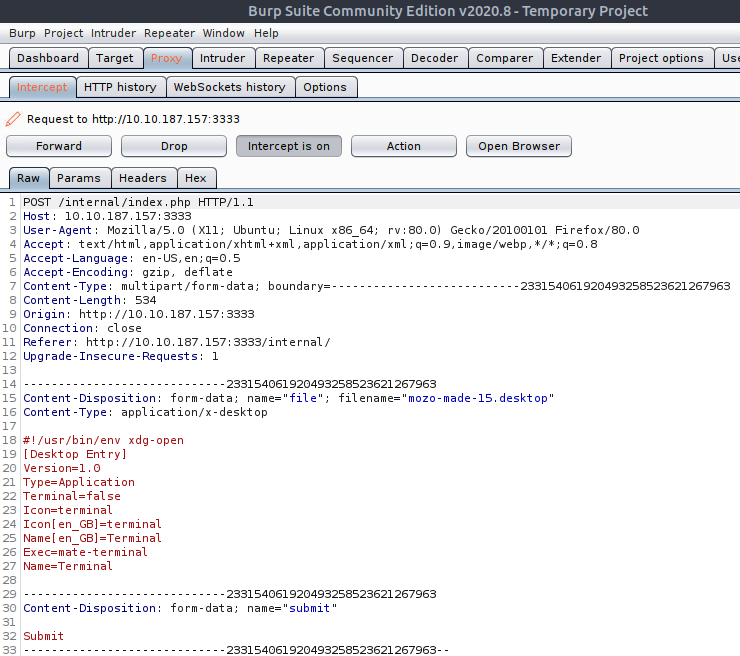Open the Comparer tab

pyautogui.click(x=505, y=58)
